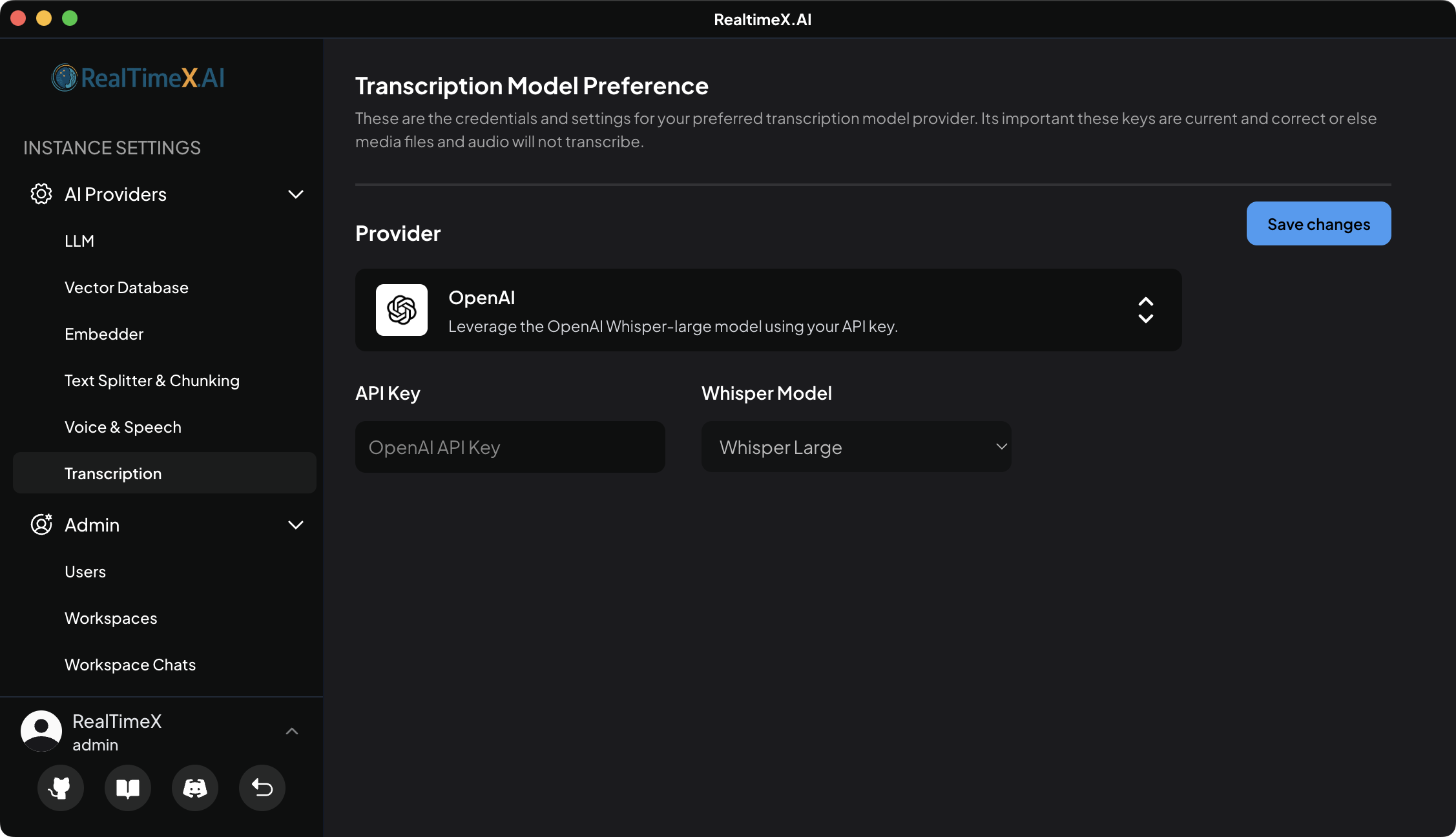Open Voice & Speech settings
Viewport: 1456px width, 837px height.
(123, 426)
